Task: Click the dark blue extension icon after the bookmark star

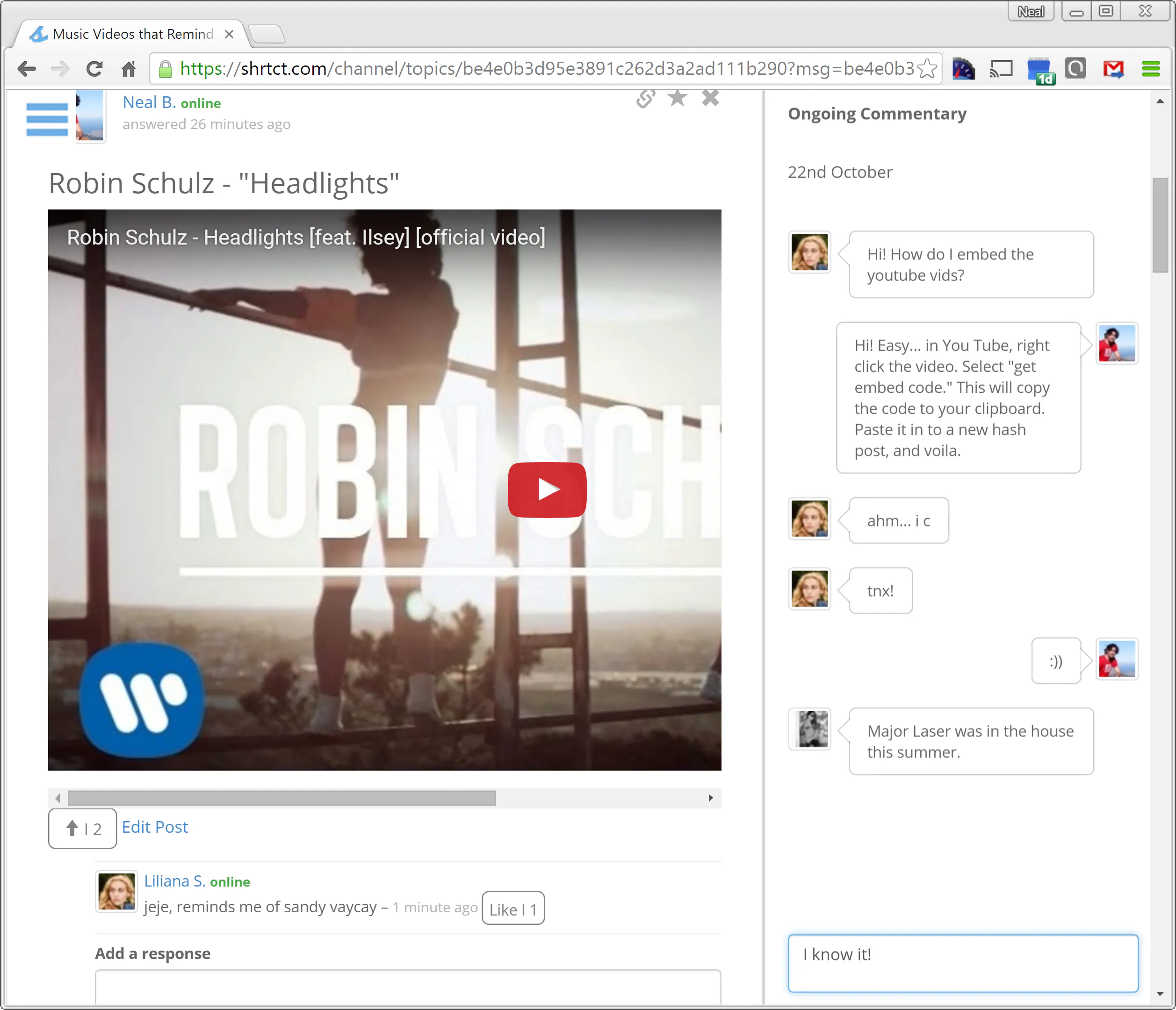Action: point(963,69)
